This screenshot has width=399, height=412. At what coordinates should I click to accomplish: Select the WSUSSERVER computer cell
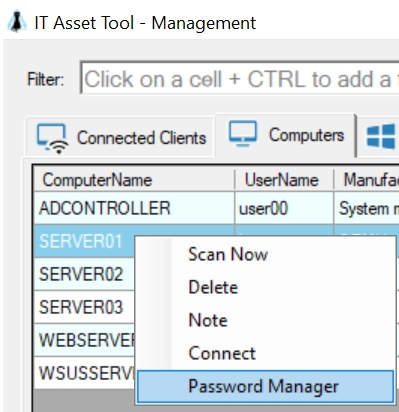pos(84,373)
